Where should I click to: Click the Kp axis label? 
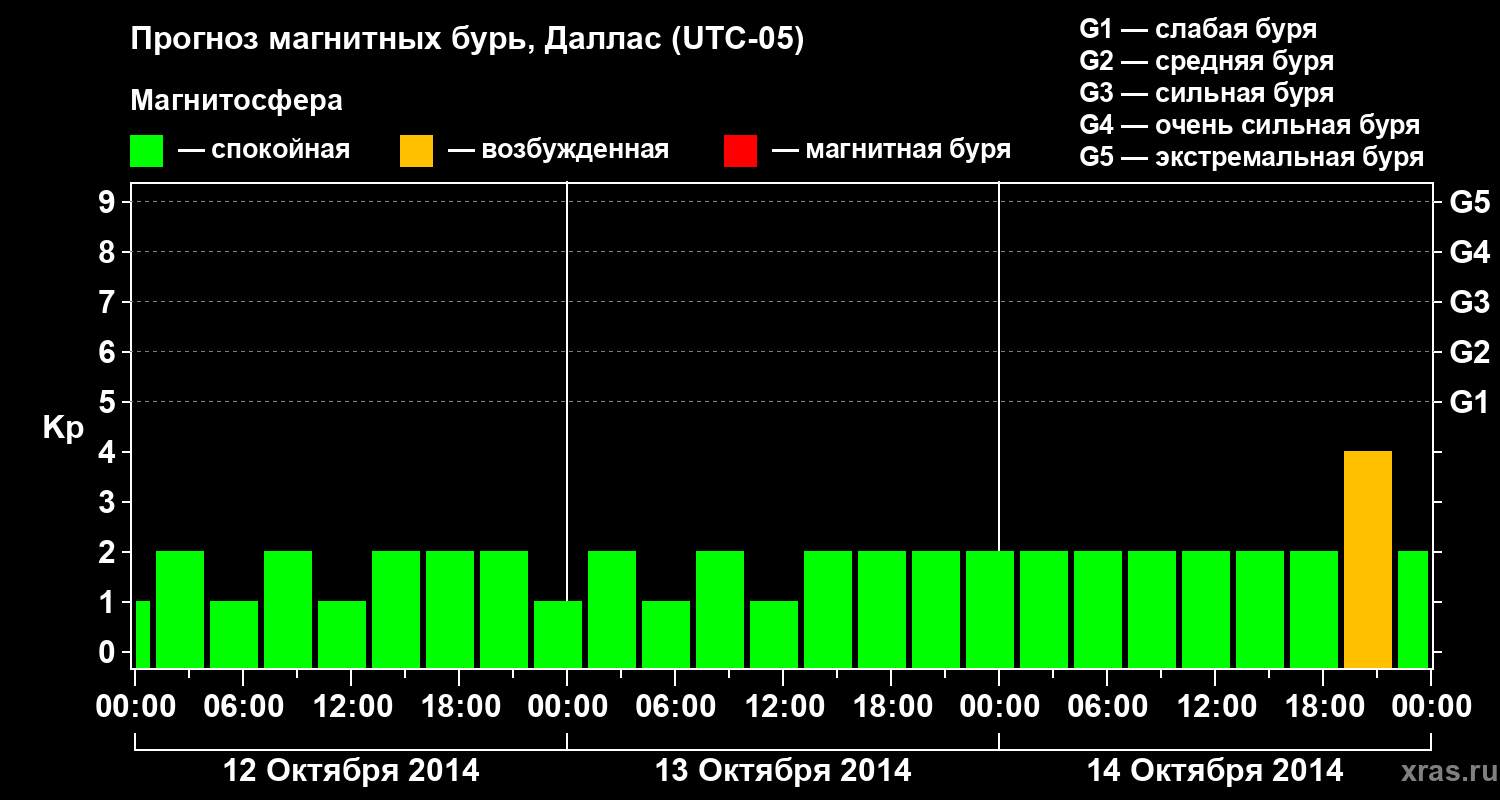[63, 429]
